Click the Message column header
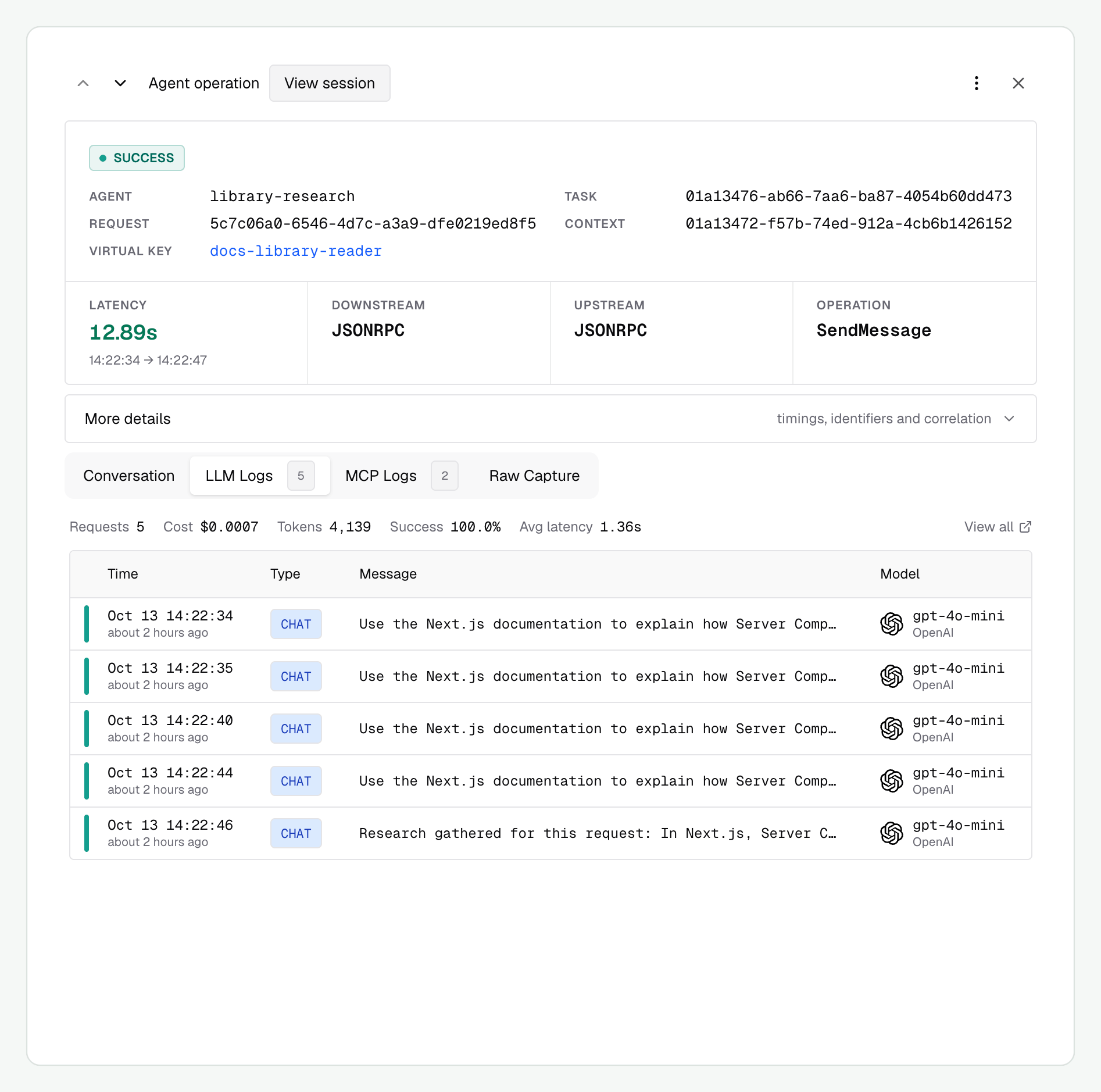The image size is (1101, 1092). 388,574
